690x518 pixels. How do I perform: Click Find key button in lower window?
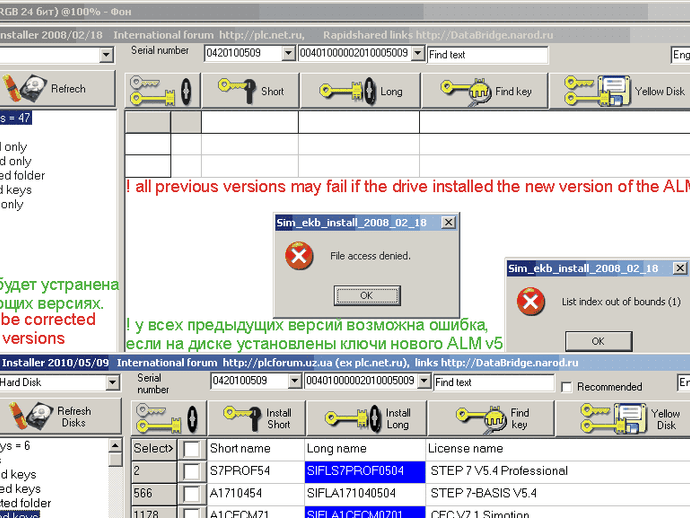point(491,419)
